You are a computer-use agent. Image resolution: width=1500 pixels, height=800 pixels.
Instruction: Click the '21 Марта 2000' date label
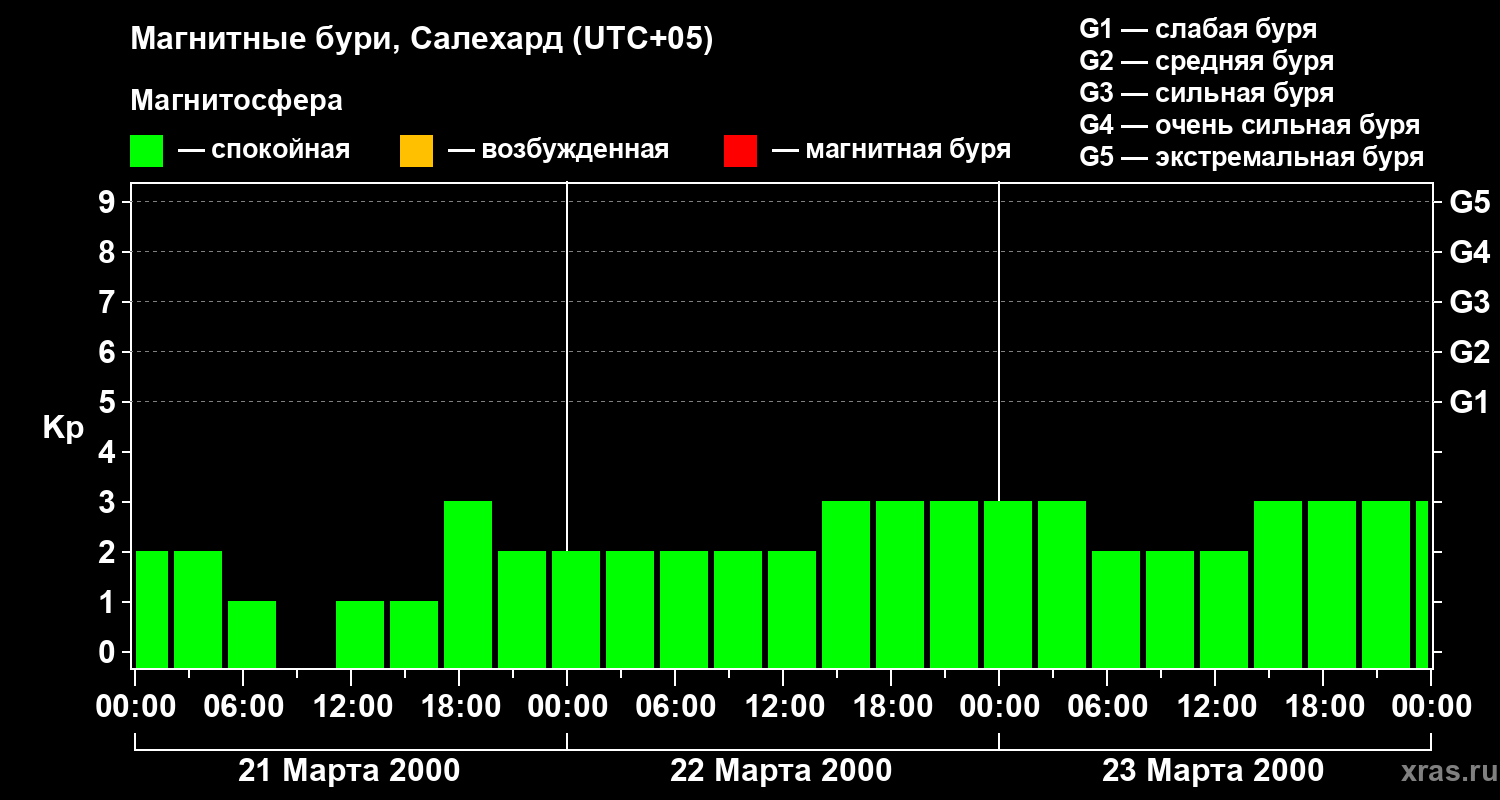point(349,771)
